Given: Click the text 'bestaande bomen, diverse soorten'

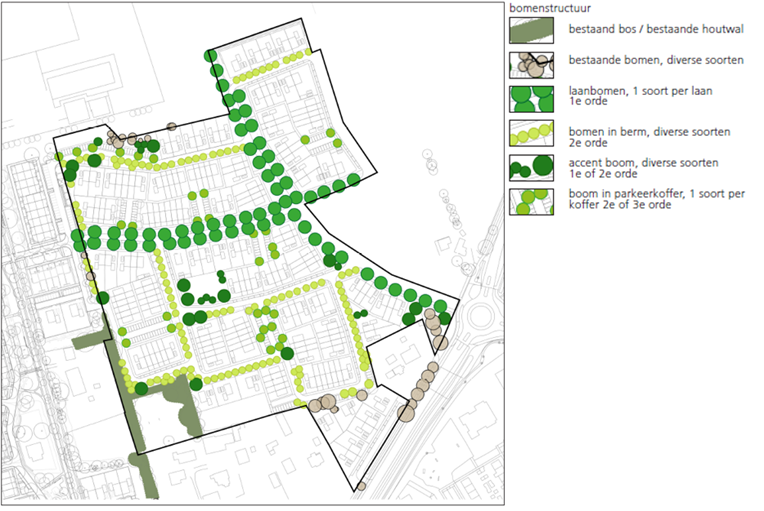Looking at the screenshot, I should pos(656,60).
